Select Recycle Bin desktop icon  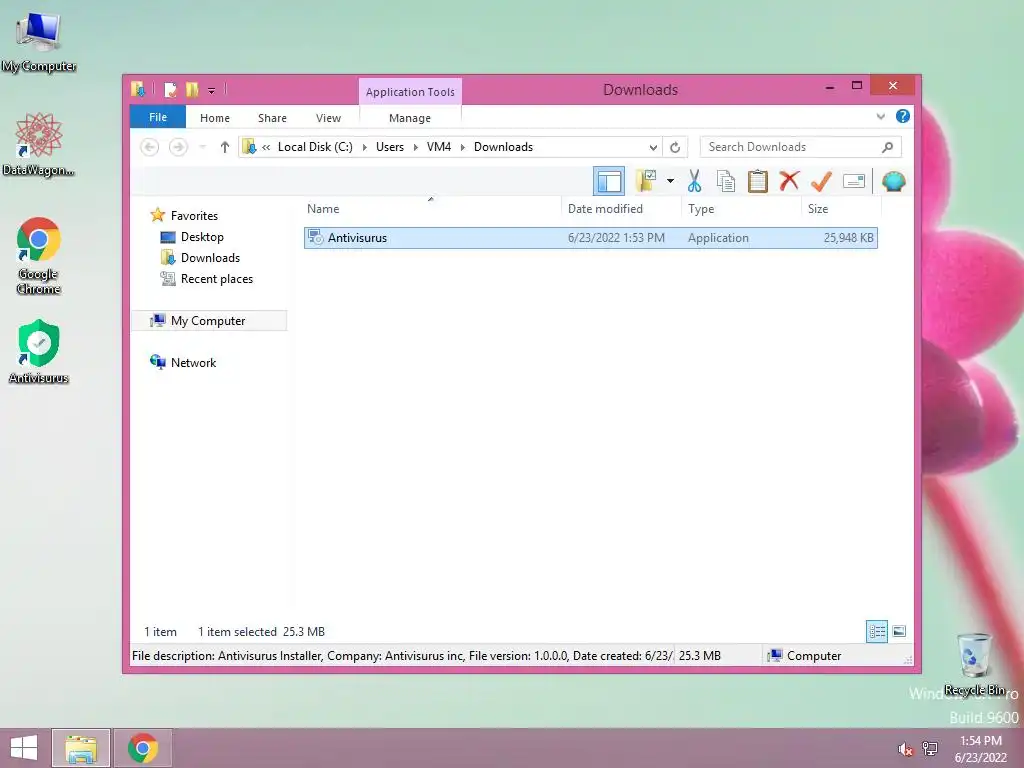click(974, 664)
